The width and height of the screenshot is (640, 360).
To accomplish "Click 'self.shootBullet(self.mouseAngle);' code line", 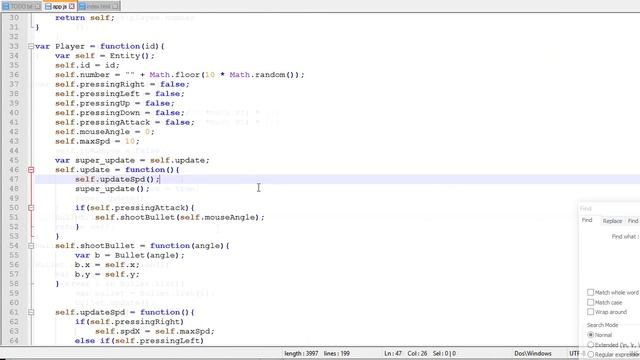I will (x=180, y=217).
